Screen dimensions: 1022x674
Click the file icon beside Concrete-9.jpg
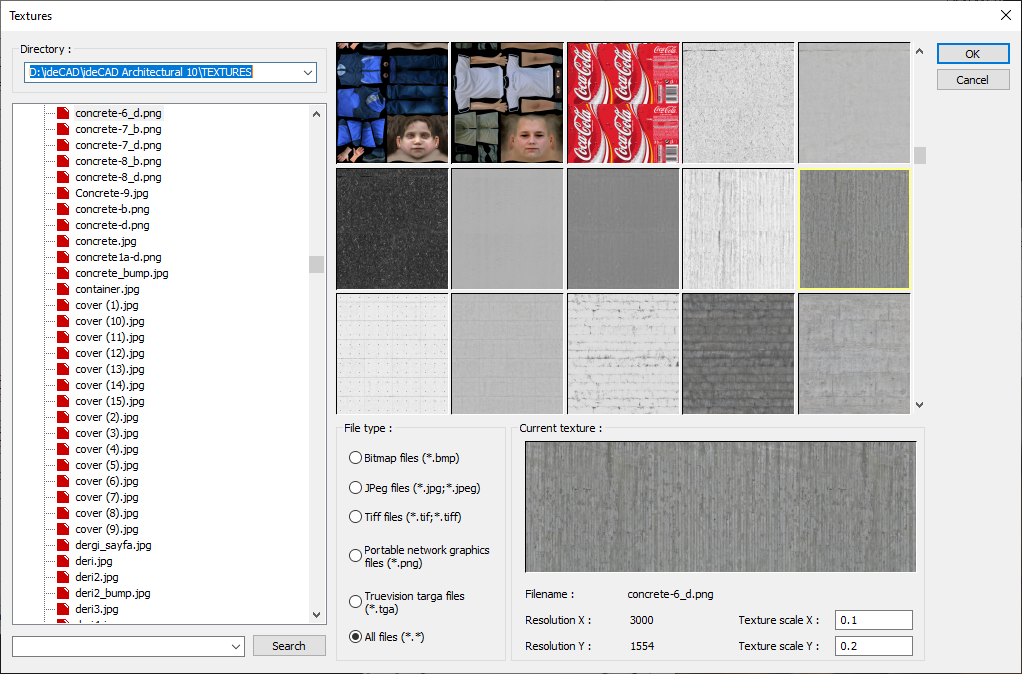point(63,193)
